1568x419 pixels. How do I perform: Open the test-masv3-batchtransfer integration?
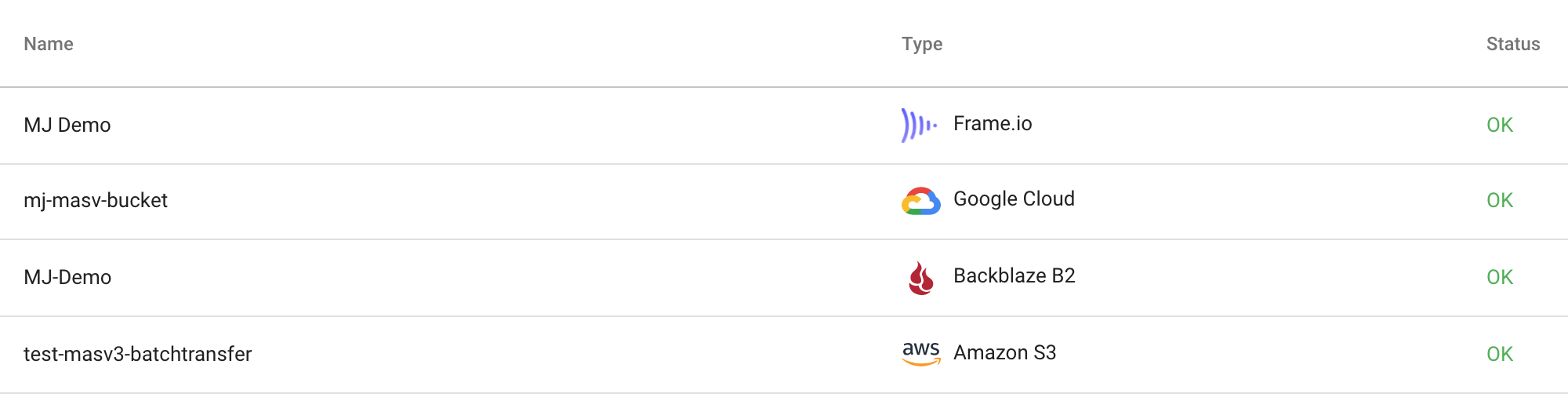tap(137, 354)
